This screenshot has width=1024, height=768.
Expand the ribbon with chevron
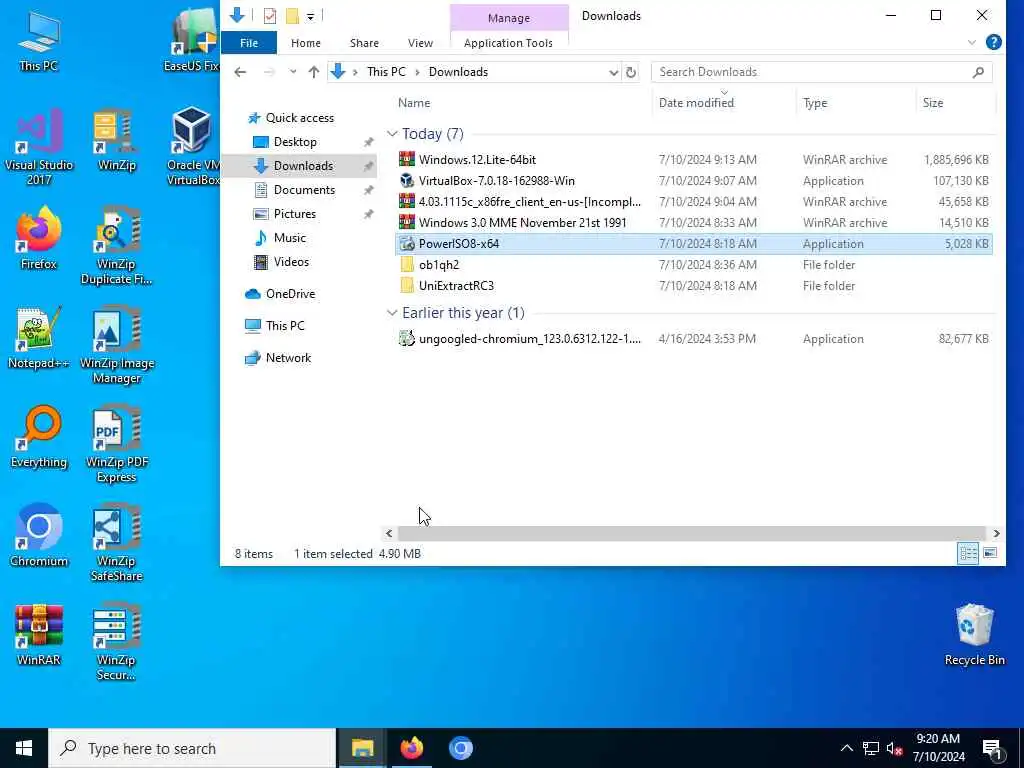(x=972, y=42)
